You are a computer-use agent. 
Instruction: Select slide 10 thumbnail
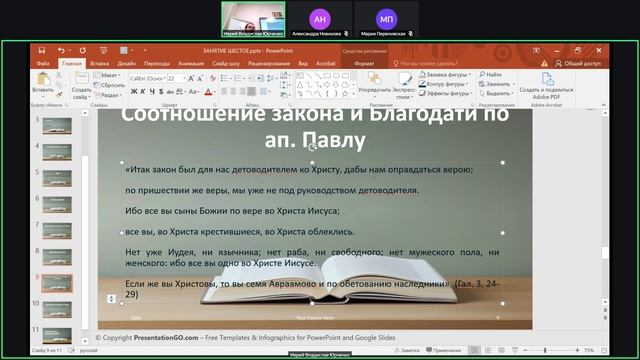point(57,310)
